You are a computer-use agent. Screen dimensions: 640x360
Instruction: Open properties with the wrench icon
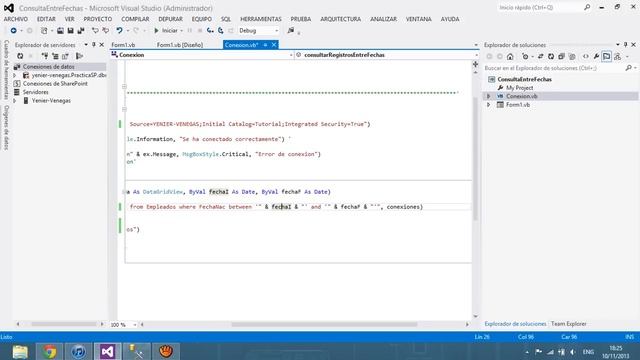point(596,56)
